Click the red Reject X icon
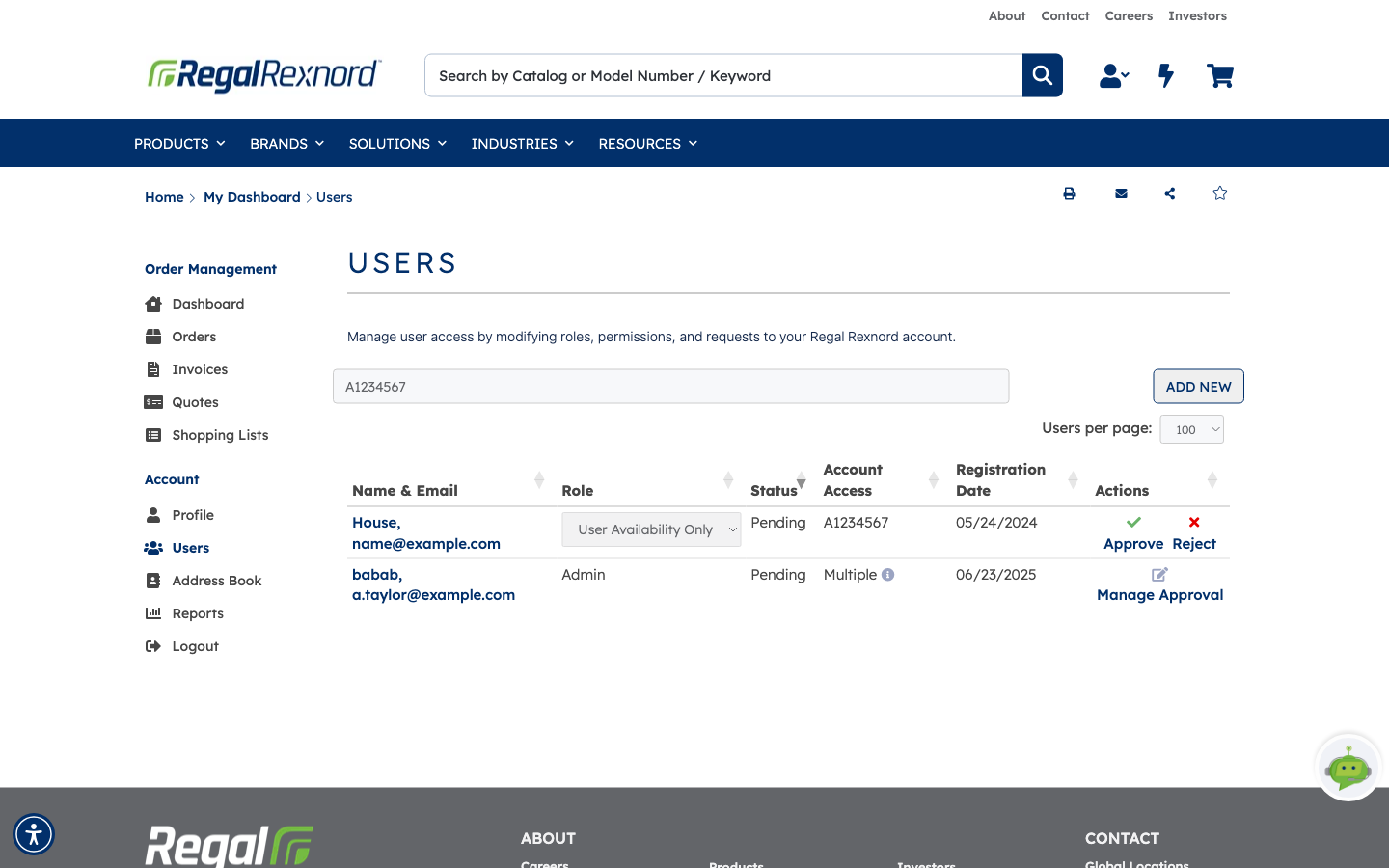The image size is (1389, 868). pyautogui.click(x=1194, y=522)
